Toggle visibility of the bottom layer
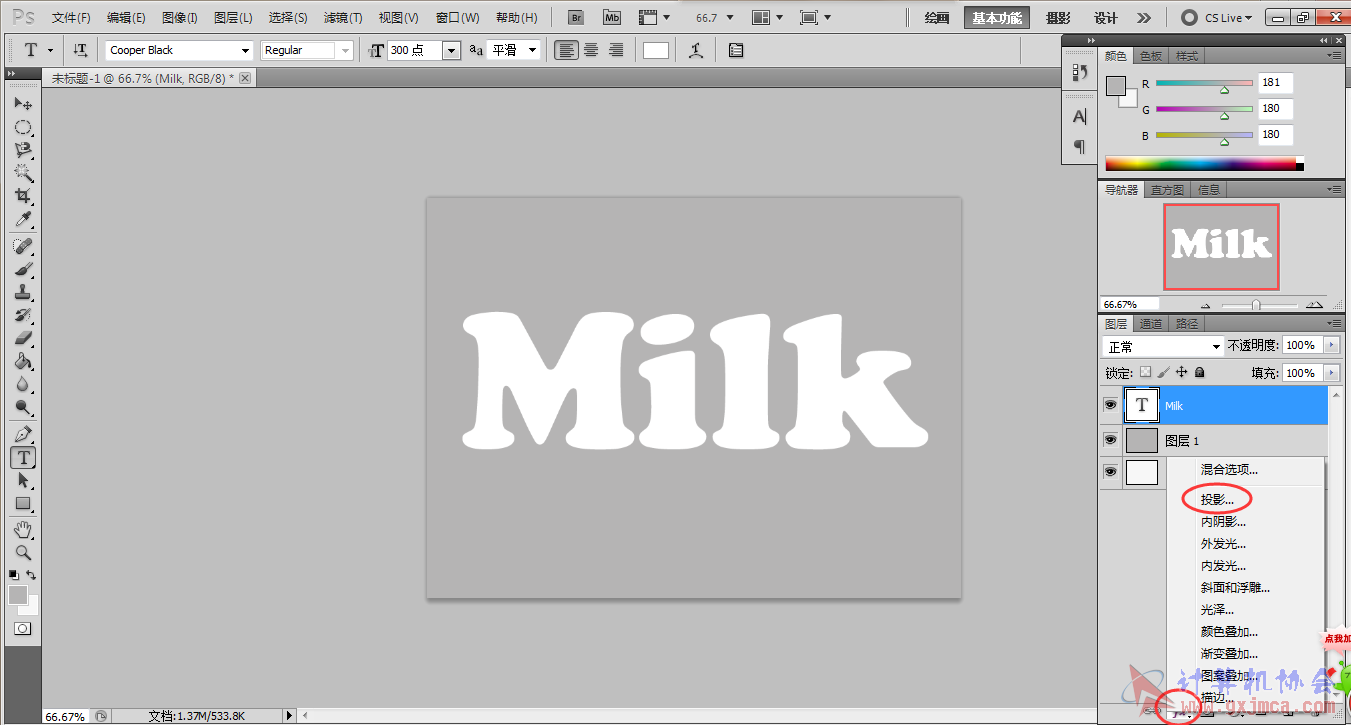Screen dimensions: 1351x725 click(x=1110, y=472)
